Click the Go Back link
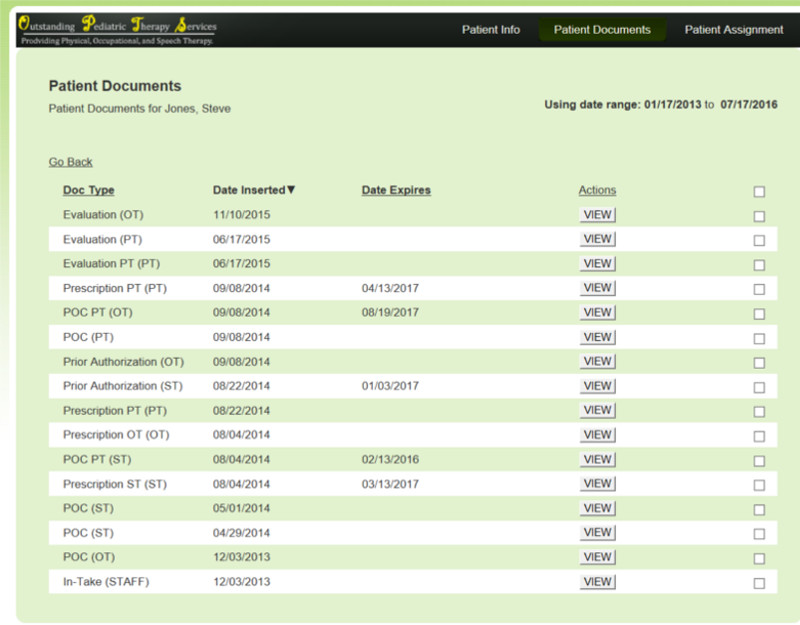 70,162
